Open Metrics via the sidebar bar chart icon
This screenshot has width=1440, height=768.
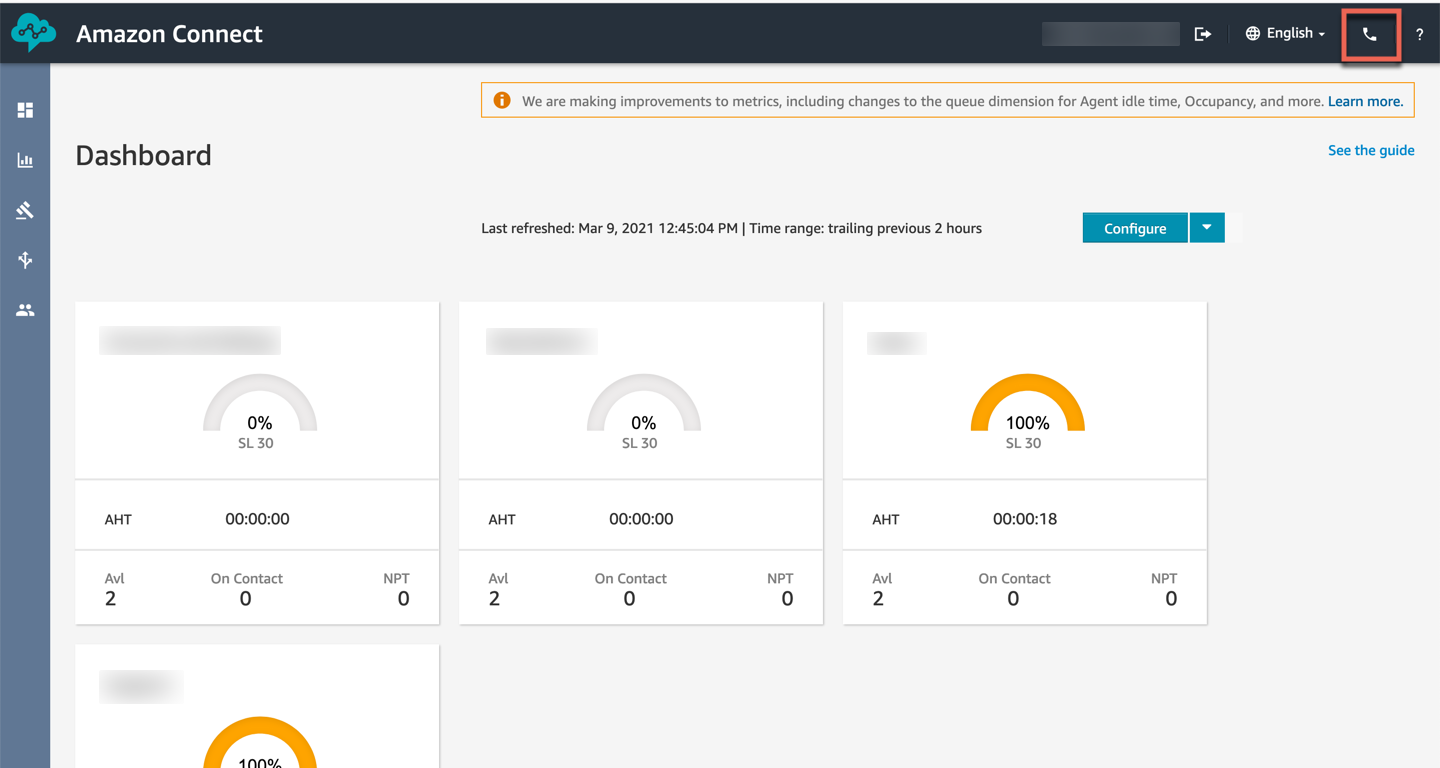click(x=25, y=160)
